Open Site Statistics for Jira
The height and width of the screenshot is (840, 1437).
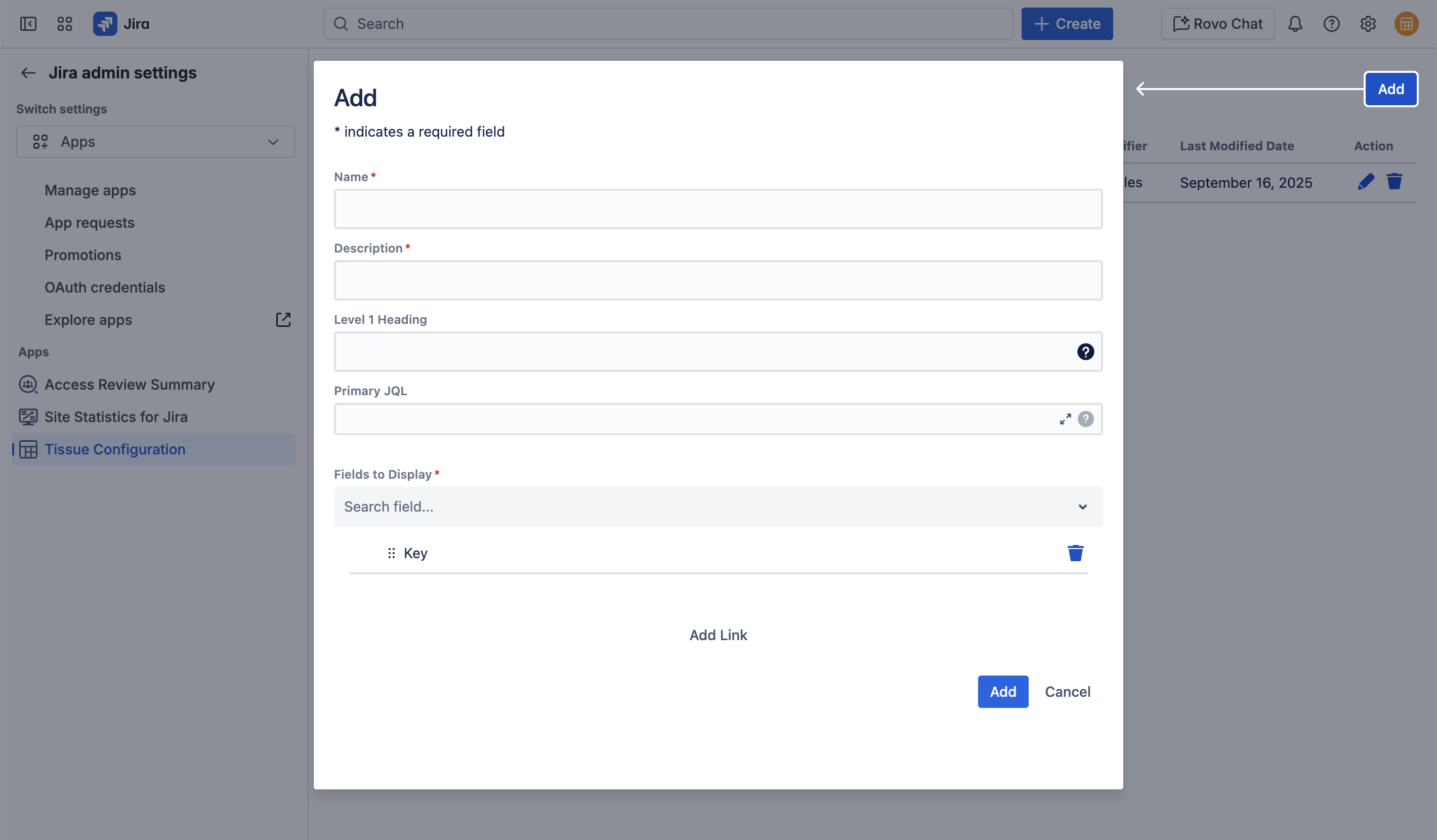[x=116, y=417]
